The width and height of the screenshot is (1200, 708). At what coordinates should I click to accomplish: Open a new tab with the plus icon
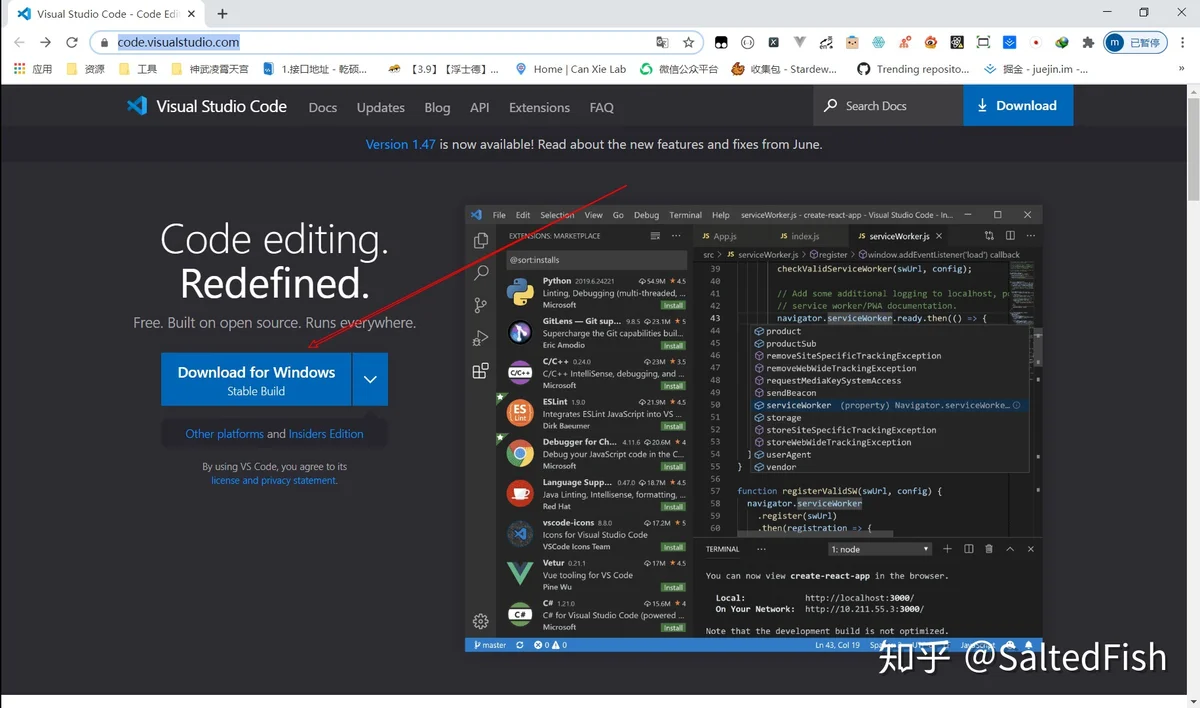(222, 14)
